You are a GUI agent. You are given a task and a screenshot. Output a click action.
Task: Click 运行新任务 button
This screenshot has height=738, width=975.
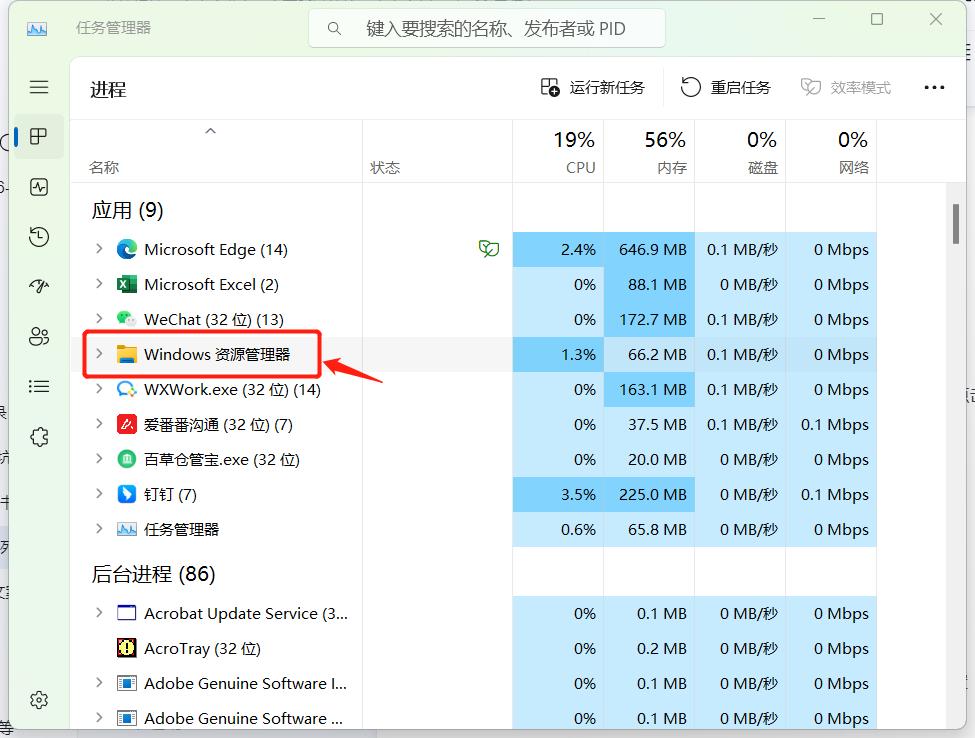[x=593, y=88]
